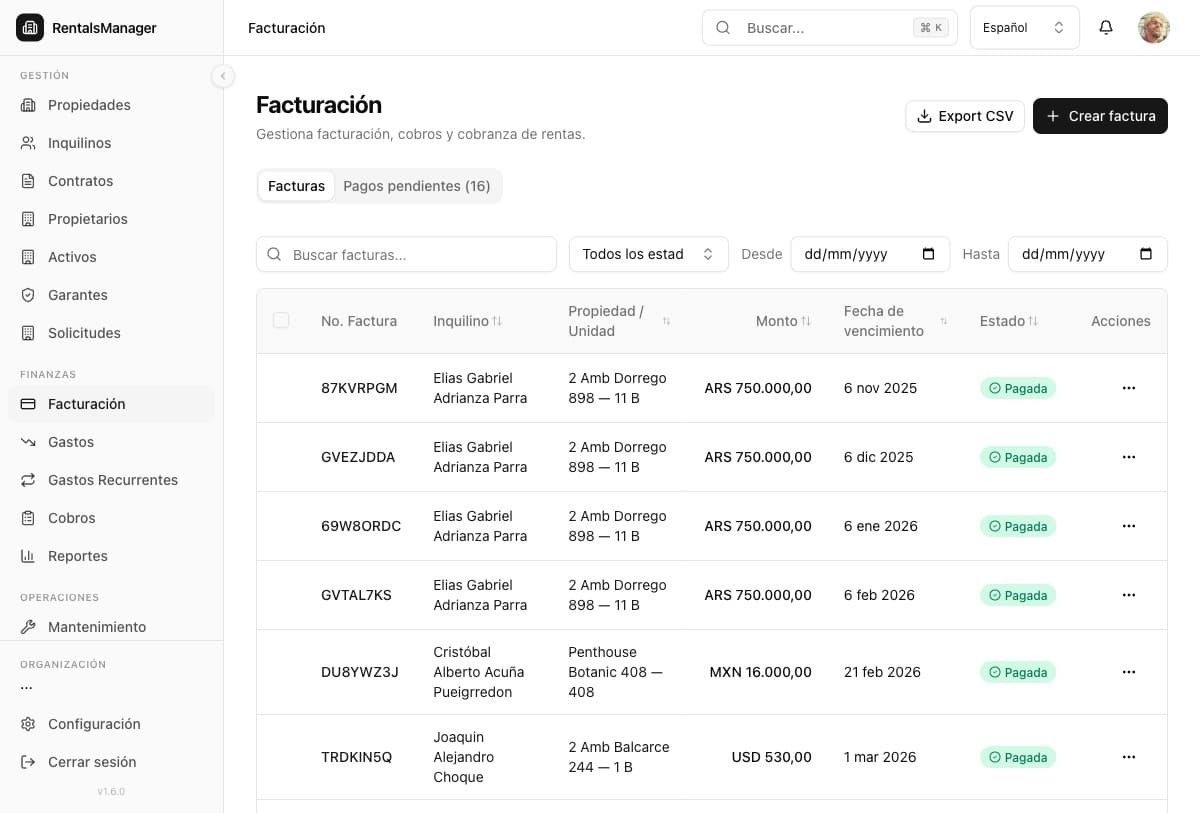This screenshot has height=813, width=1200.
Task: Click the notification bell icon
Action: point(1105,28)
